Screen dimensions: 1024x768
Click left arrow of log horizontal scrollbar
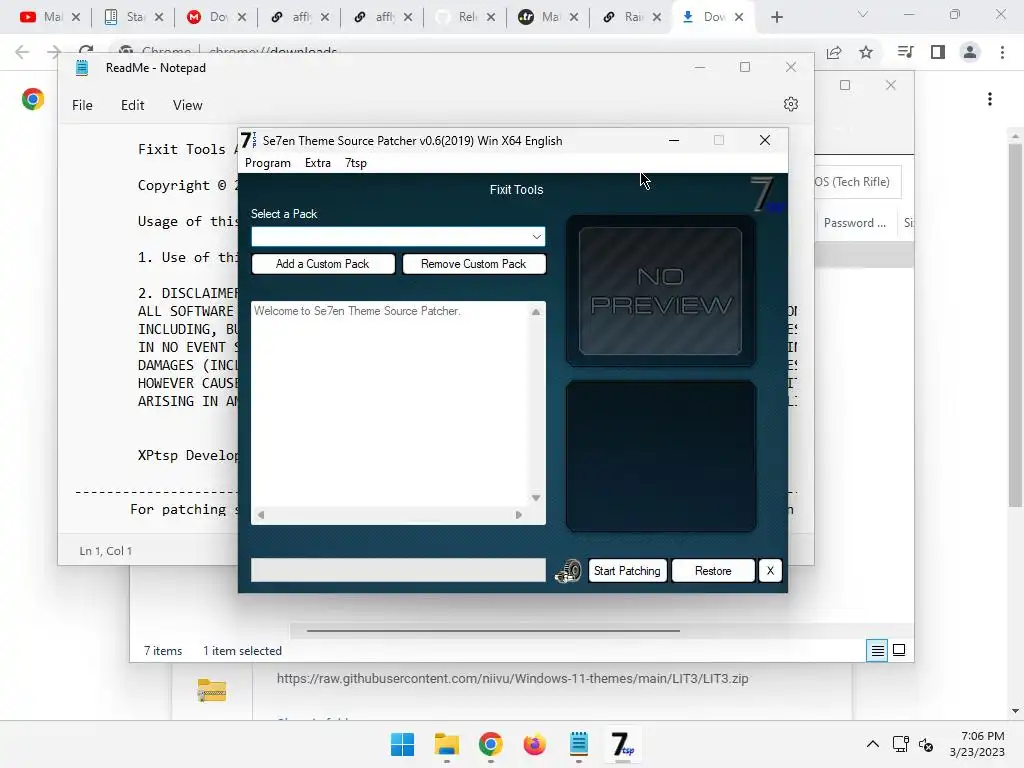261,515
